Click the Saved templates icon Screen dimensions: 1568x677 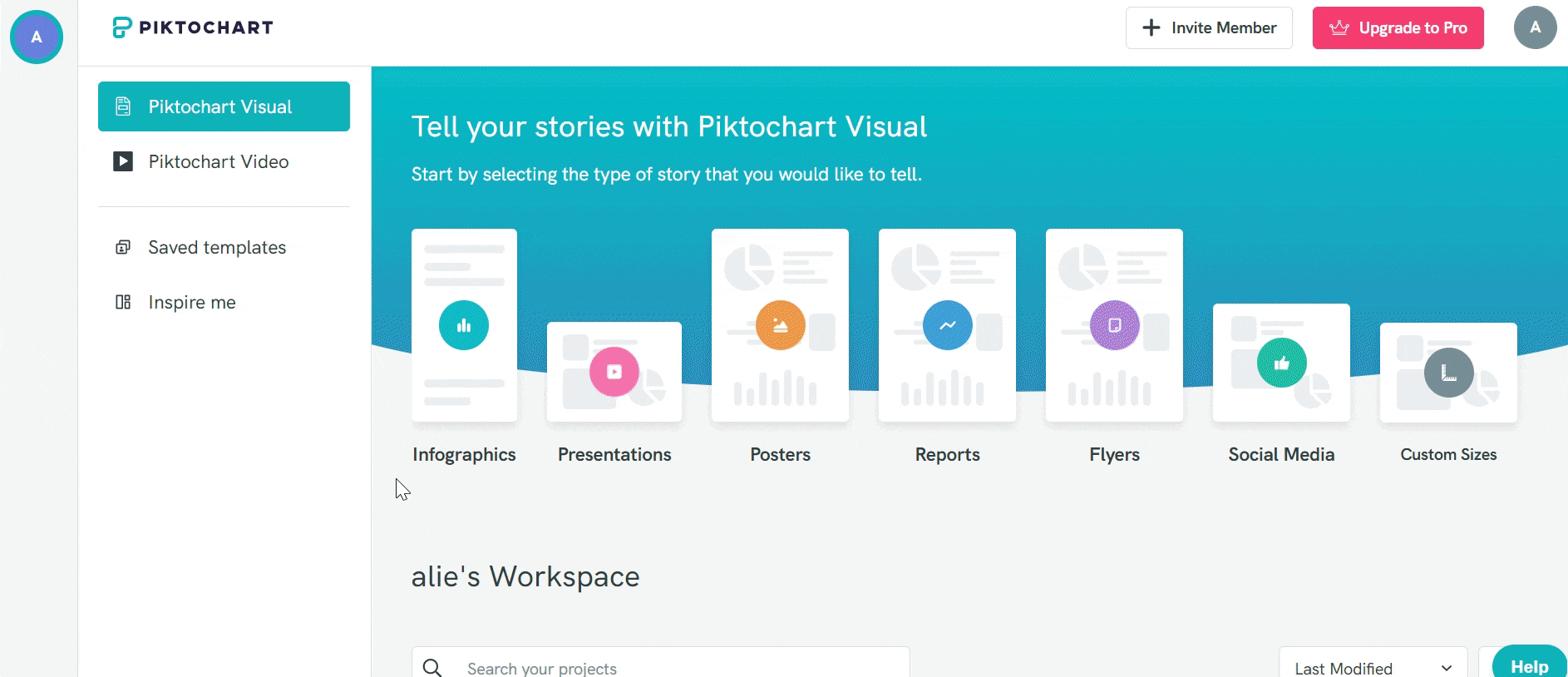pos(123,247)
